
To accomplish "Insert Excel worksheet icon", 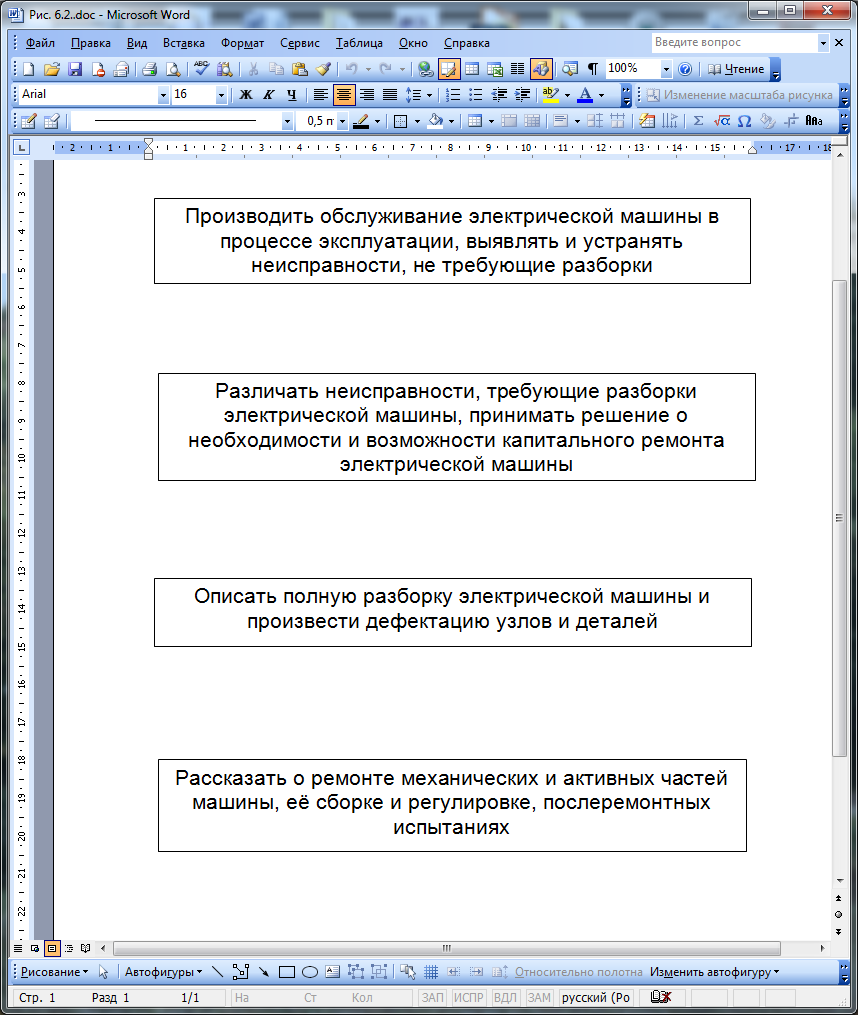I will [x=495, y=69].
